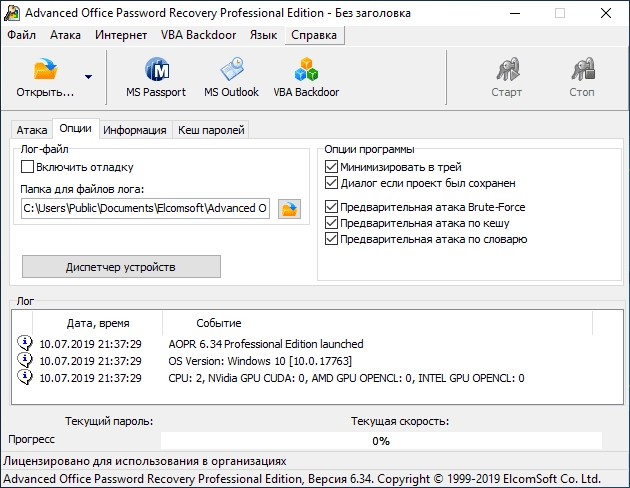Disable Предварительная атака Brute-Force
The height and width of the screenshot is (488, 630).
pos(331,207)
